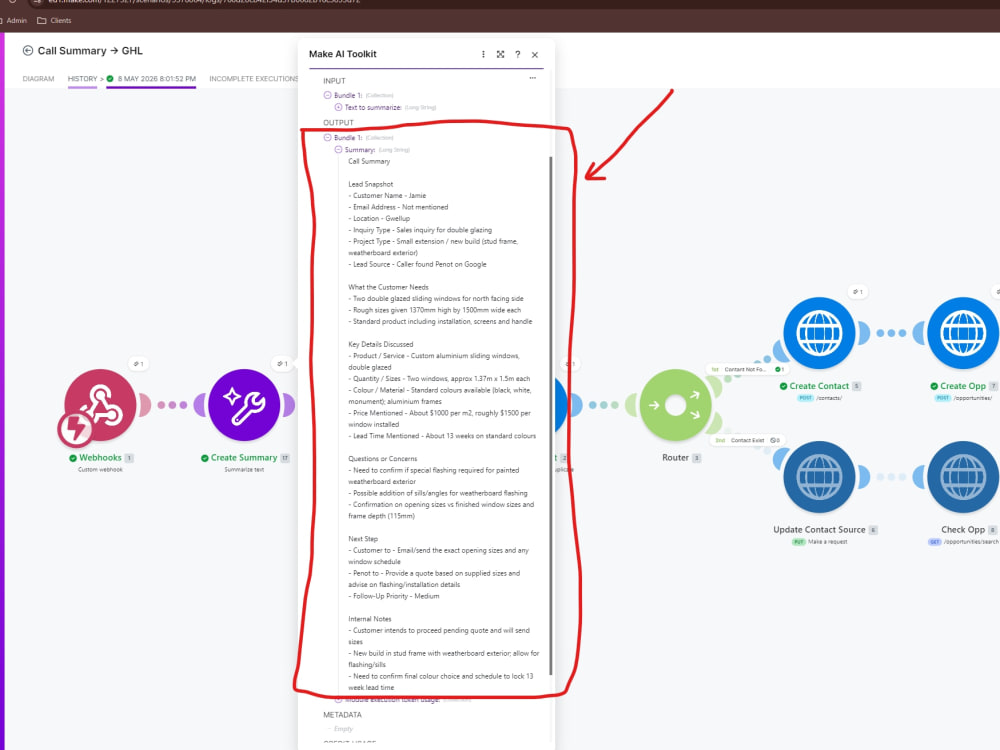The width and height of the screenshot is (1000, 750).
Task: Click the 'Next Step' heading
Action: 363,539
